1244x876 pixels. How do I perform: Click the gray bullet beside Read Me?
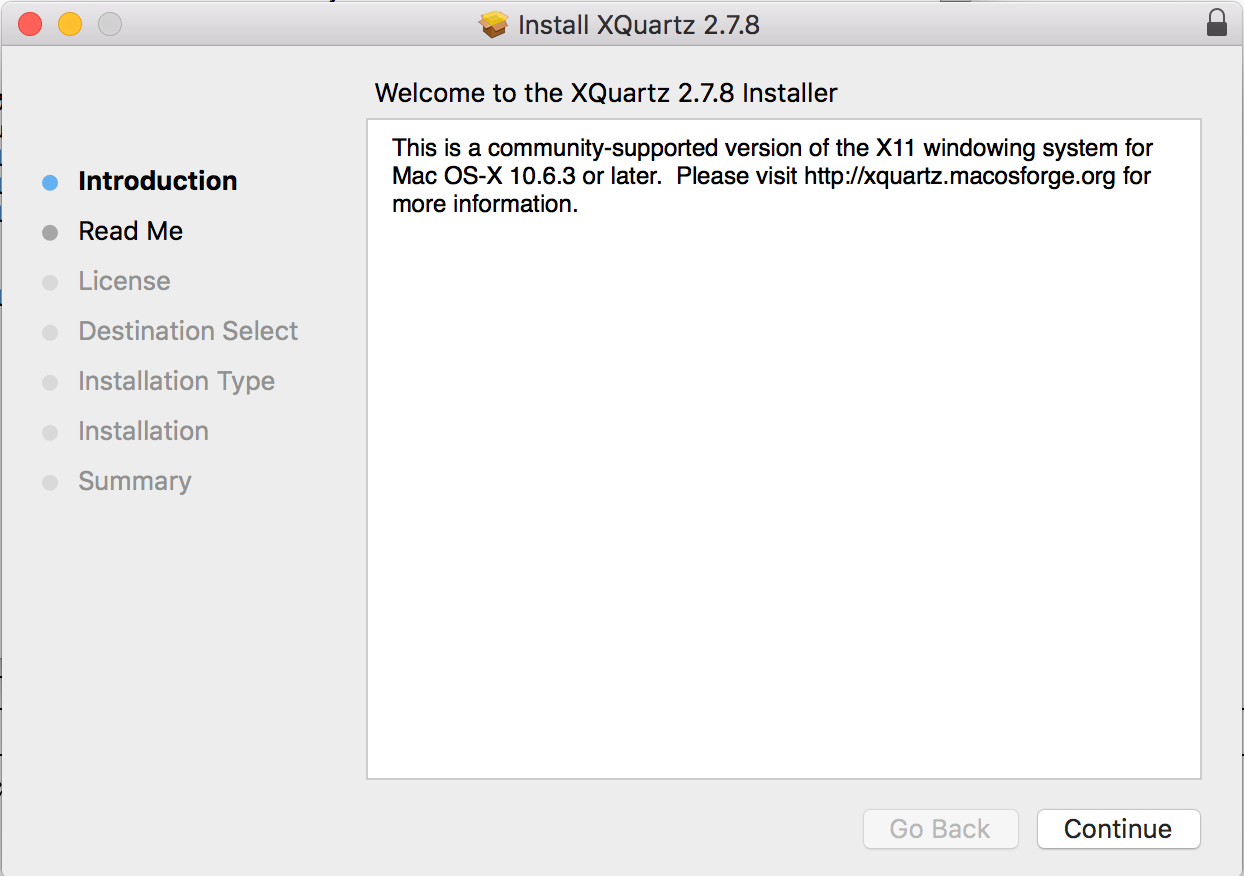click(50, 232)
